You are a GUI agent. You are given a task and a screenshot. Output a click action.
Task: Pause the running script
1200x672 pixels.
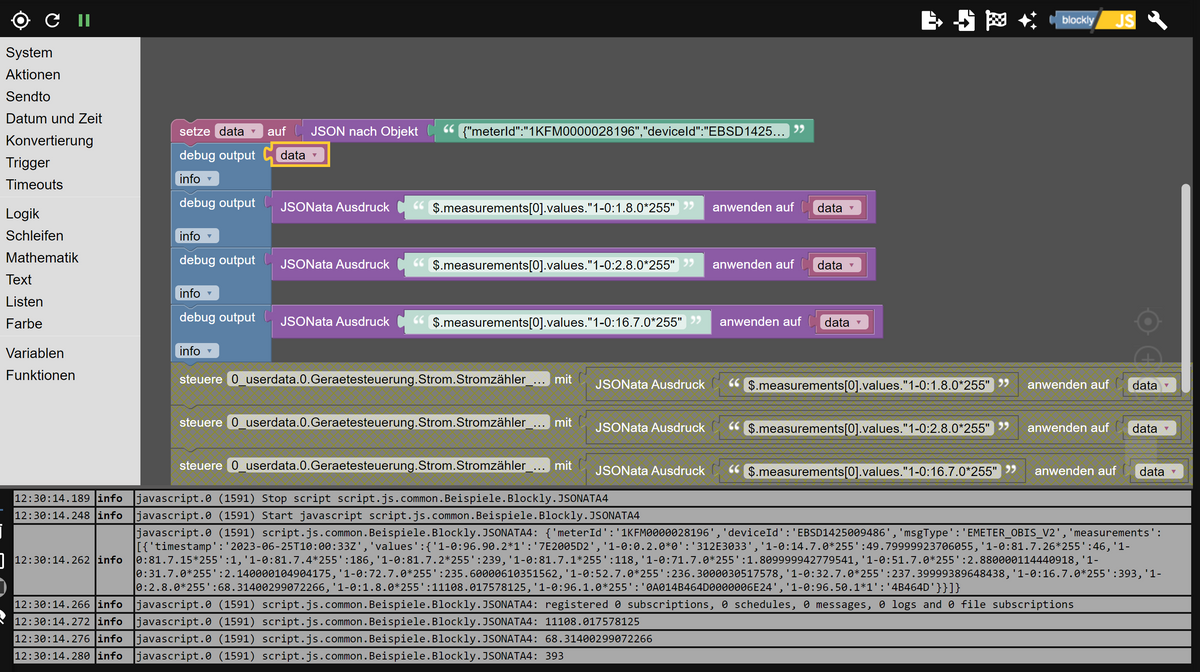pos(84,20)
